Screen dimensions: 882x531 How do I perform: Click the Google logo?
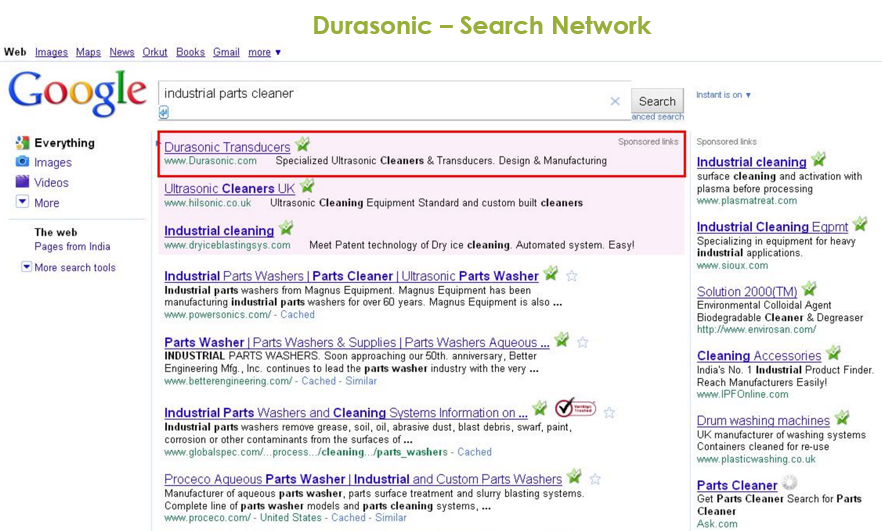(77, 93)
